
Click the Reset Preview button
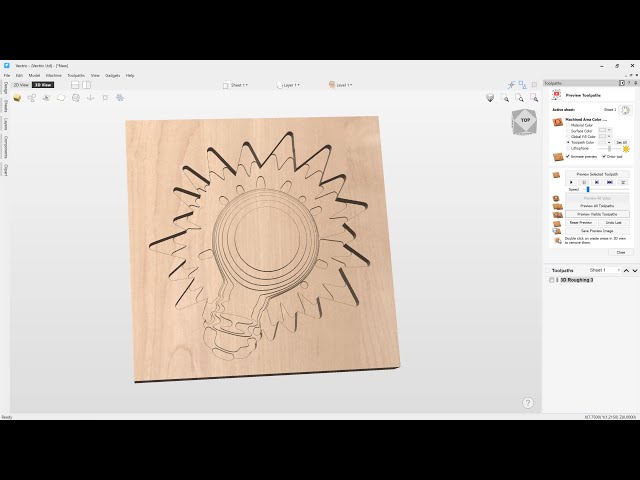581,222
